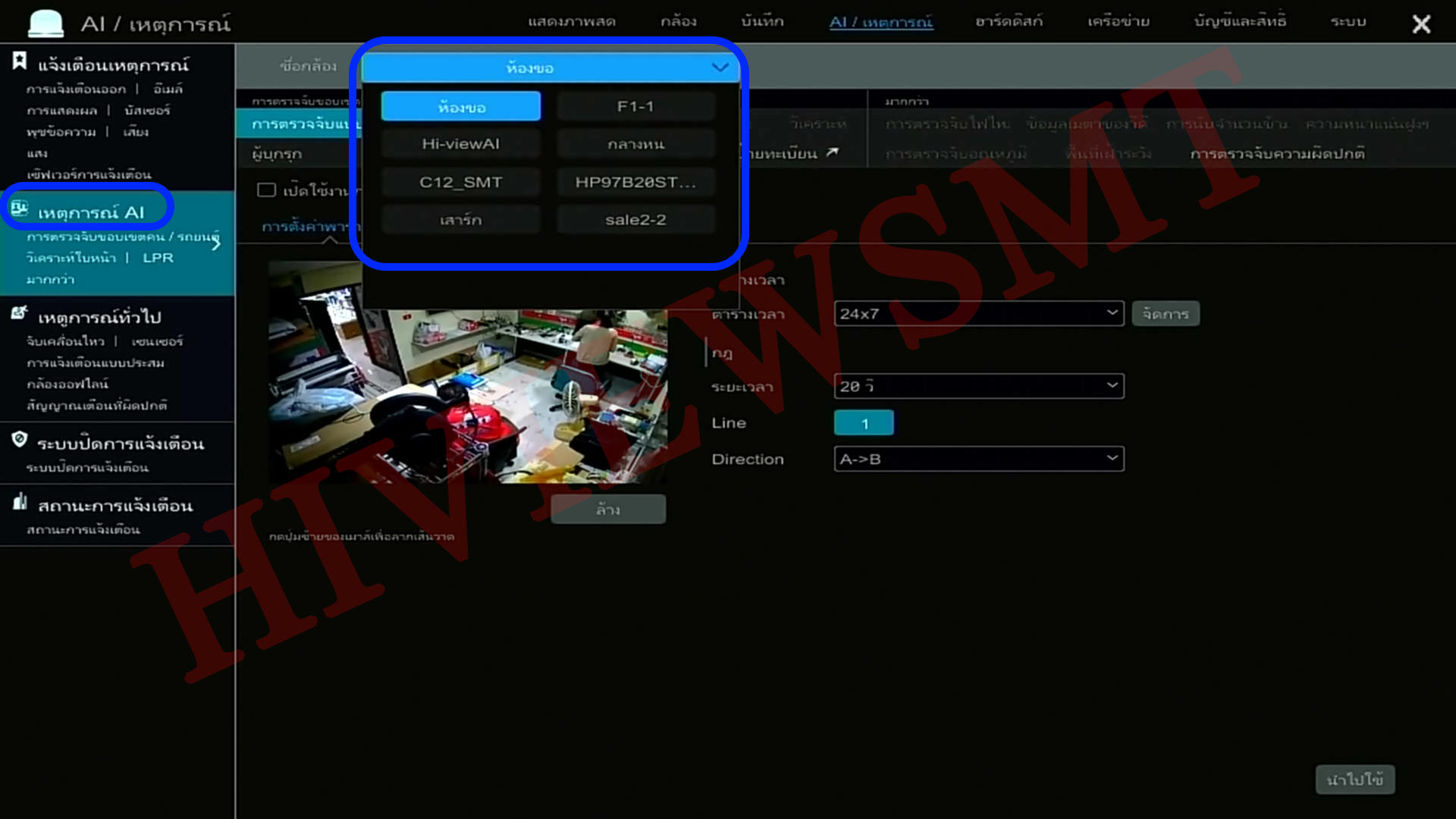Expand the AI event submenu arrow

[x=216, y=243]
